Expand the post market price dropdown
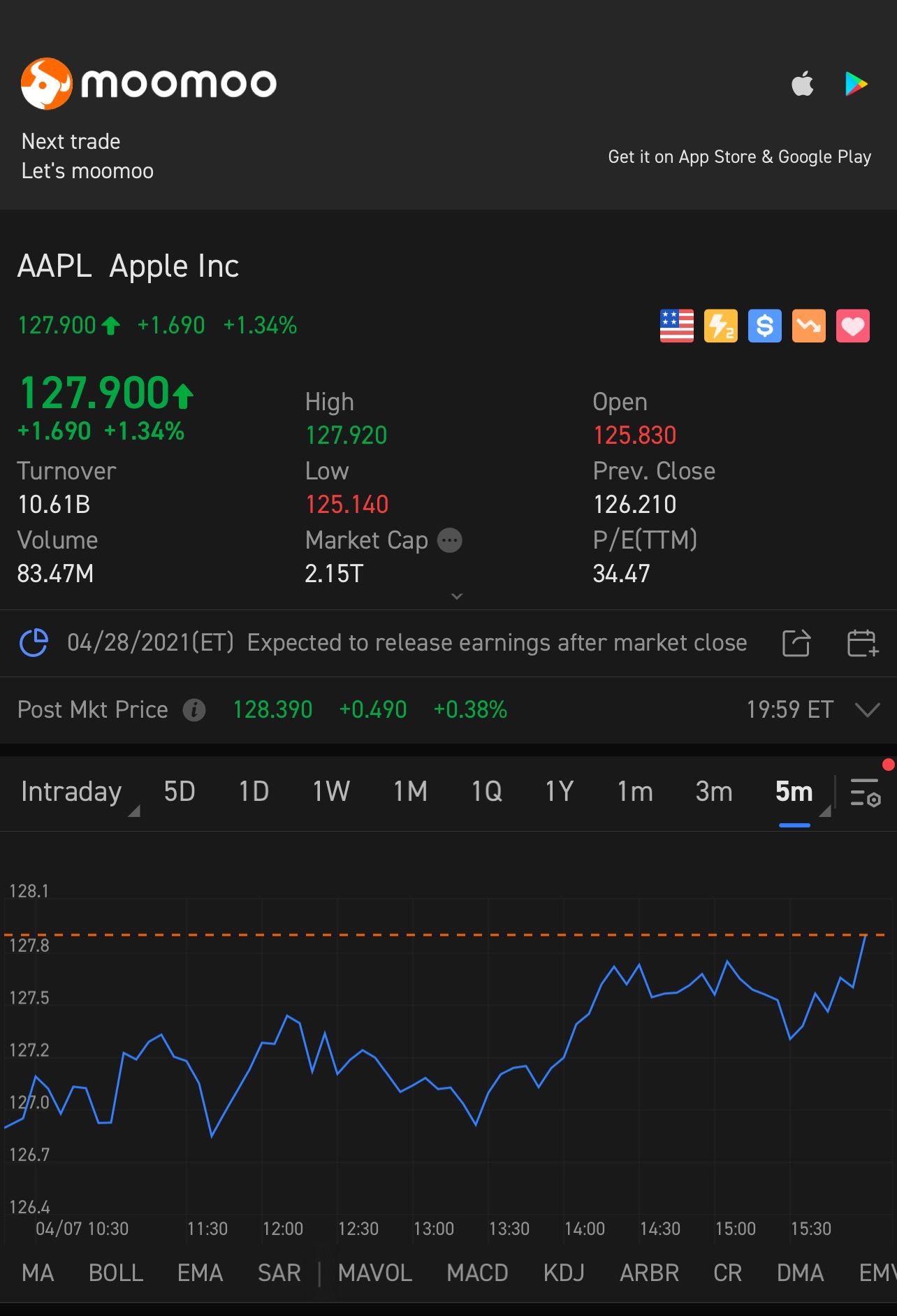The width and height of the screenshot is (897, 1316). [867, 710]
